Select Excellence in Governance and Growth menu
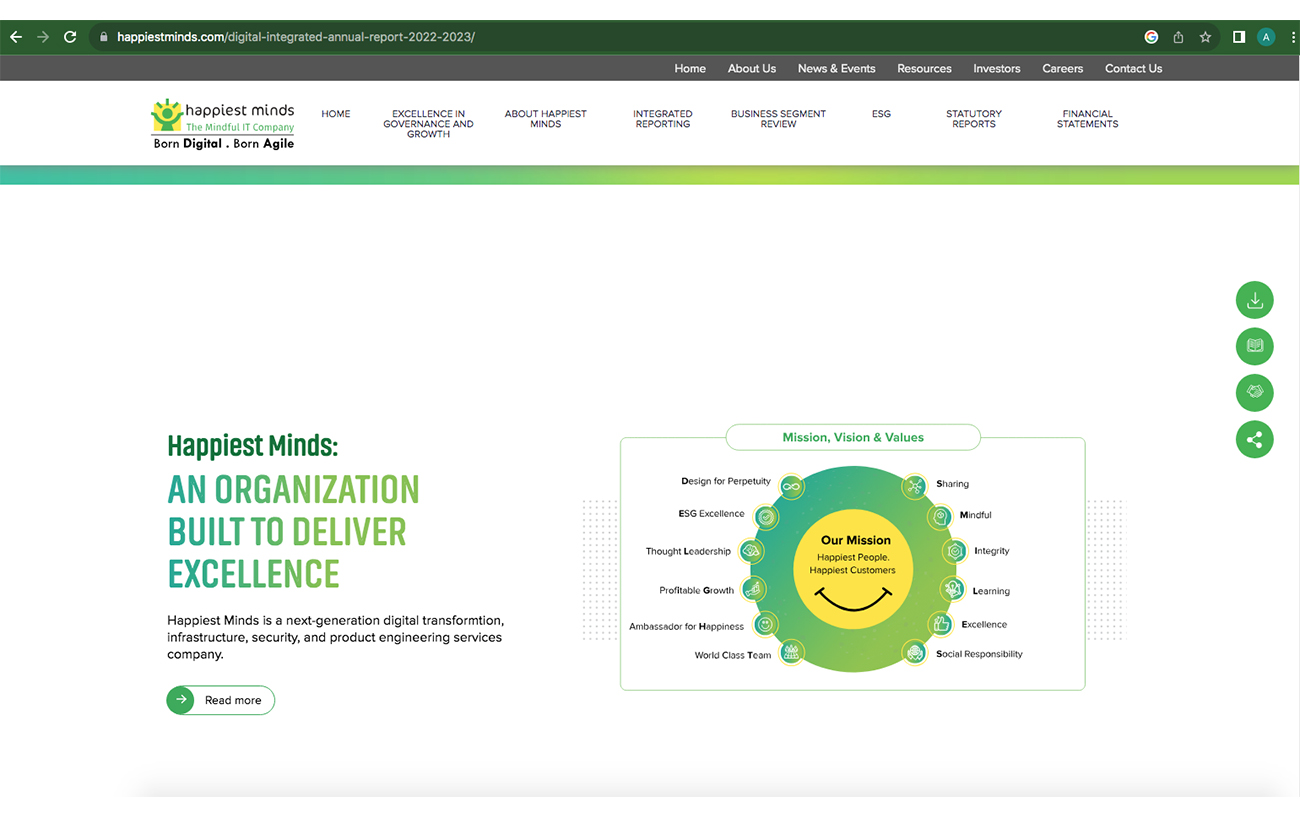This screenshot has width=1300, height=818. click(428, 124)
